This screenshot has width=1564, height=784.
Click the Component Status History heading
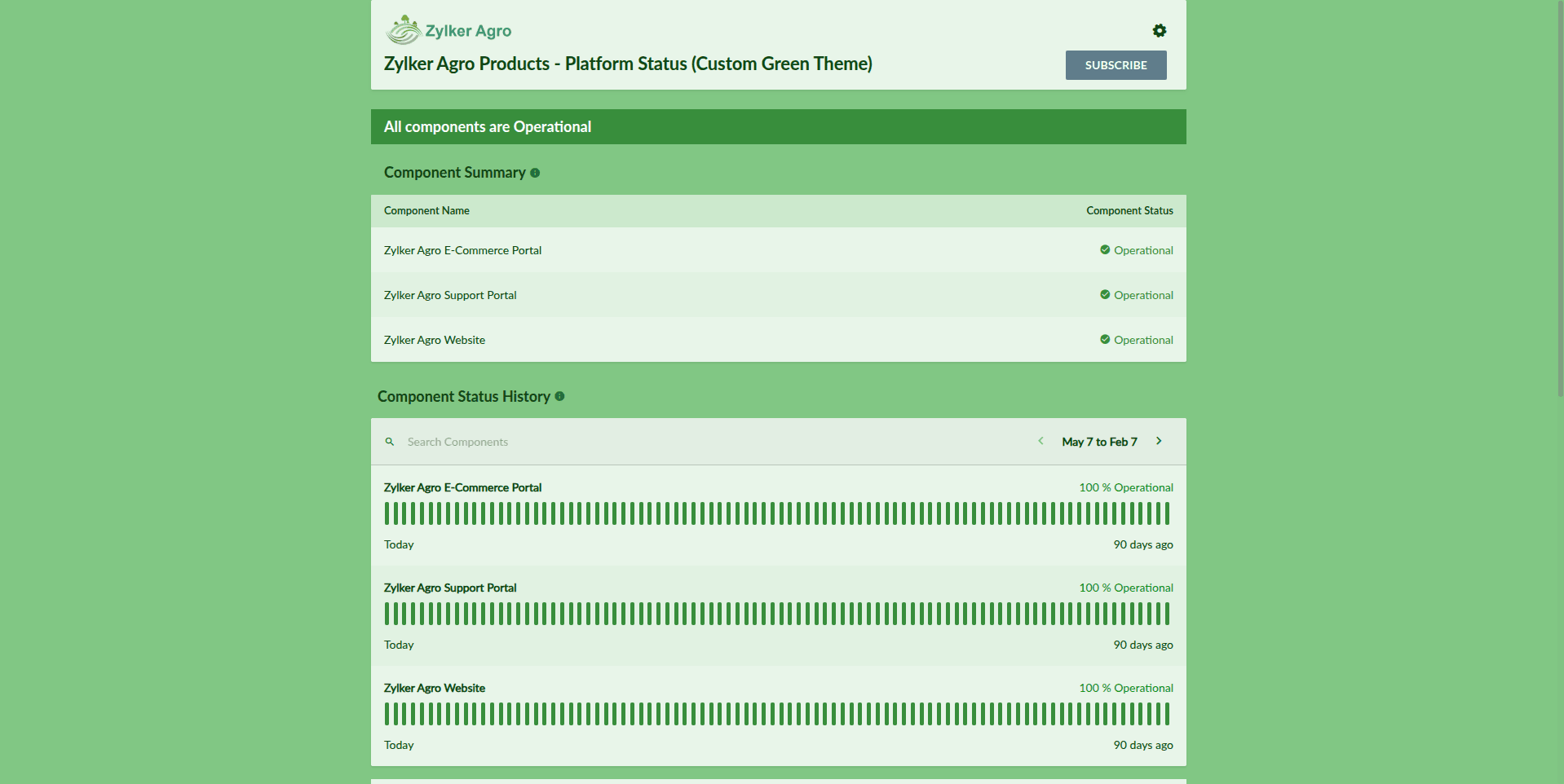(464, 396)
